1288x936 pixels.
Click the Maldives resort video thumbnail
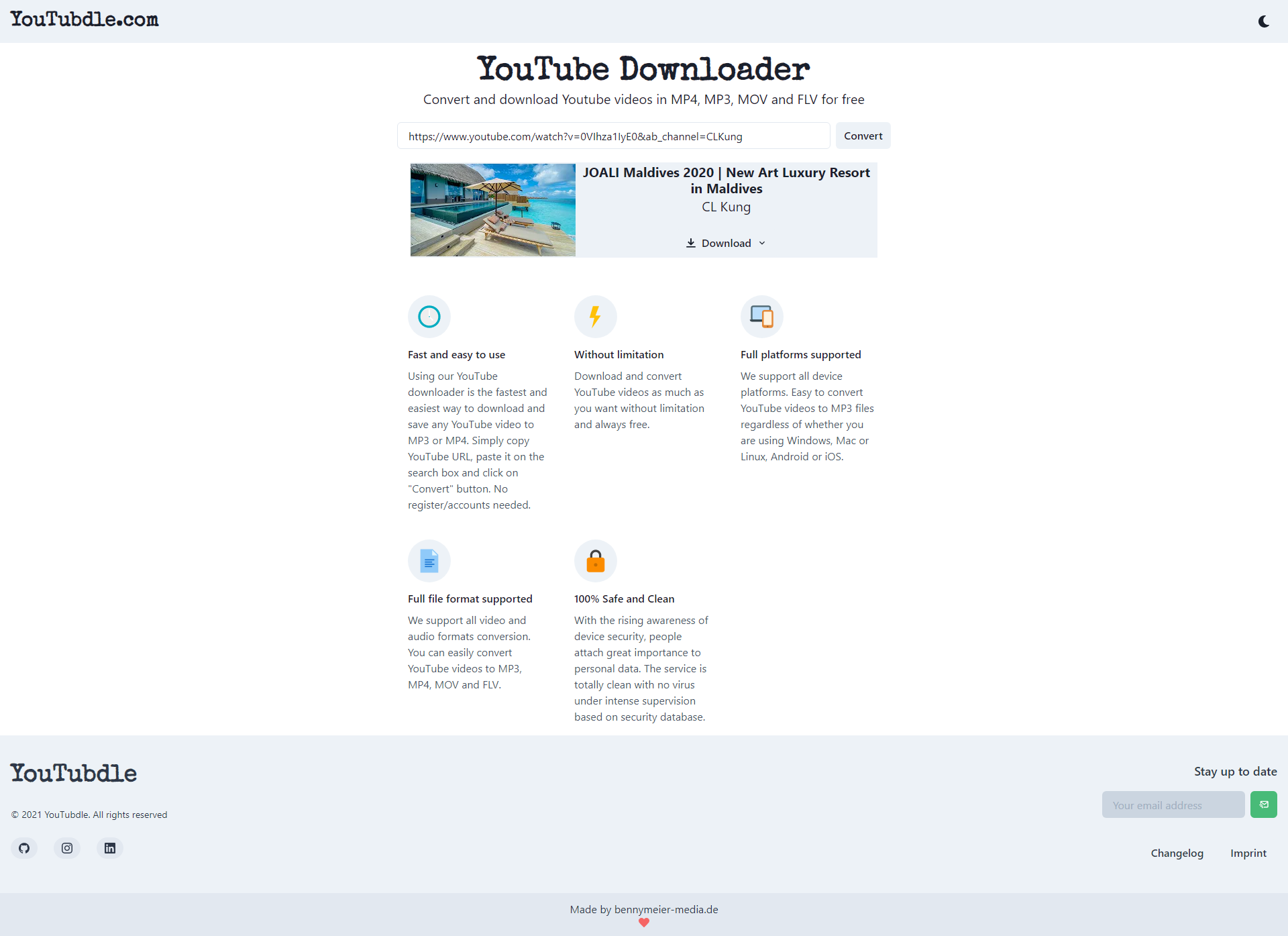tap(493, 210)
